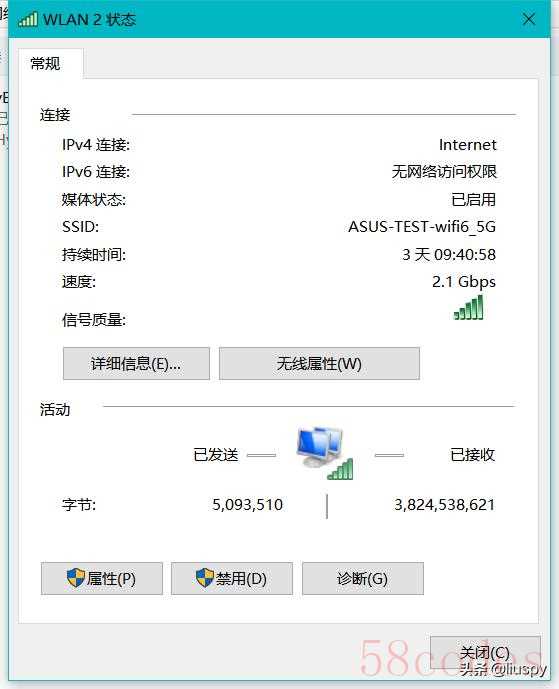Click the shield icon on 属性(P) button

pyautogui.click(x=75, y=577)
